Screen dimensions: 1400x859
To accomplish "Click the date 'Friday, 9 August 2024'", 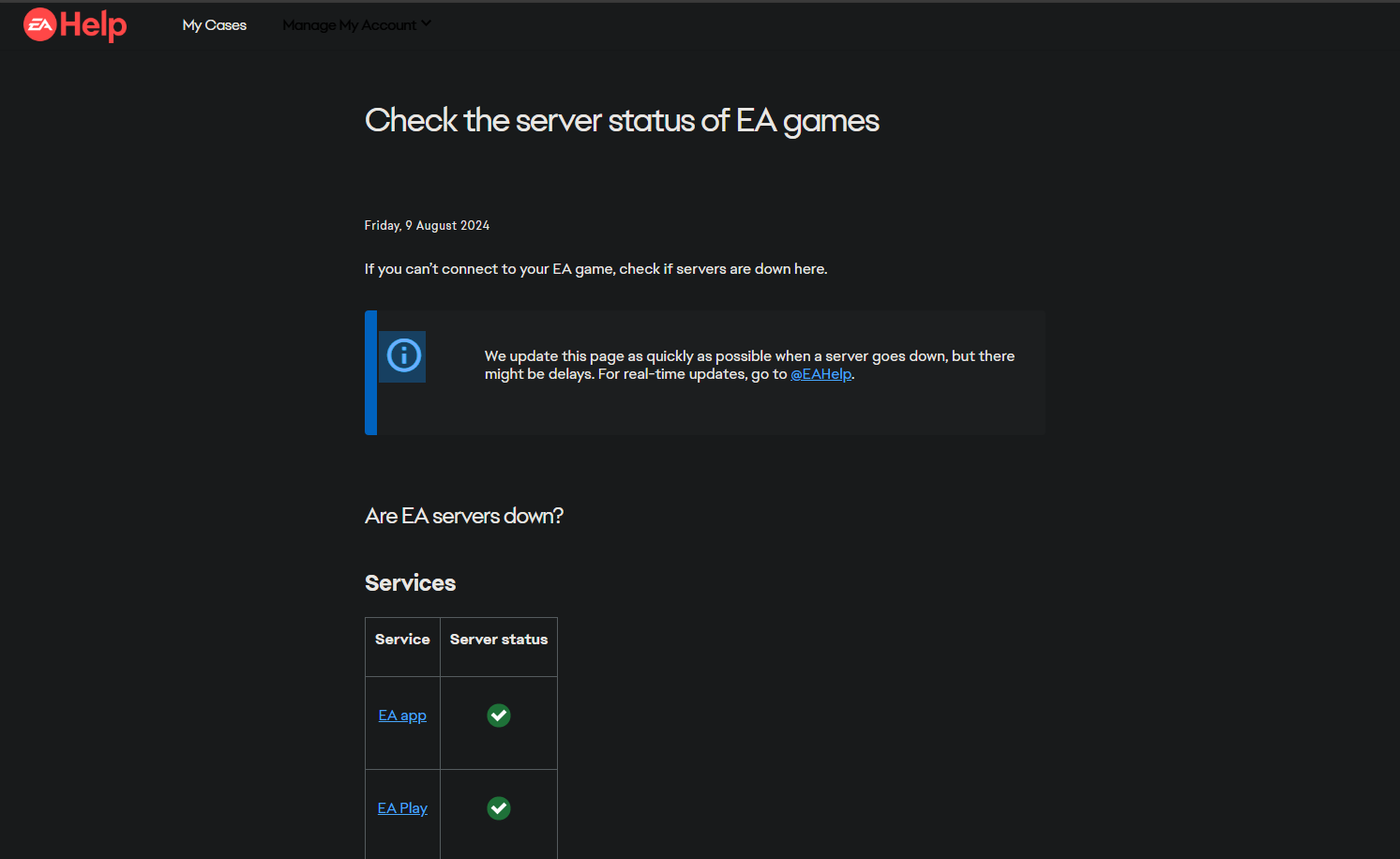I will point(427,225).
